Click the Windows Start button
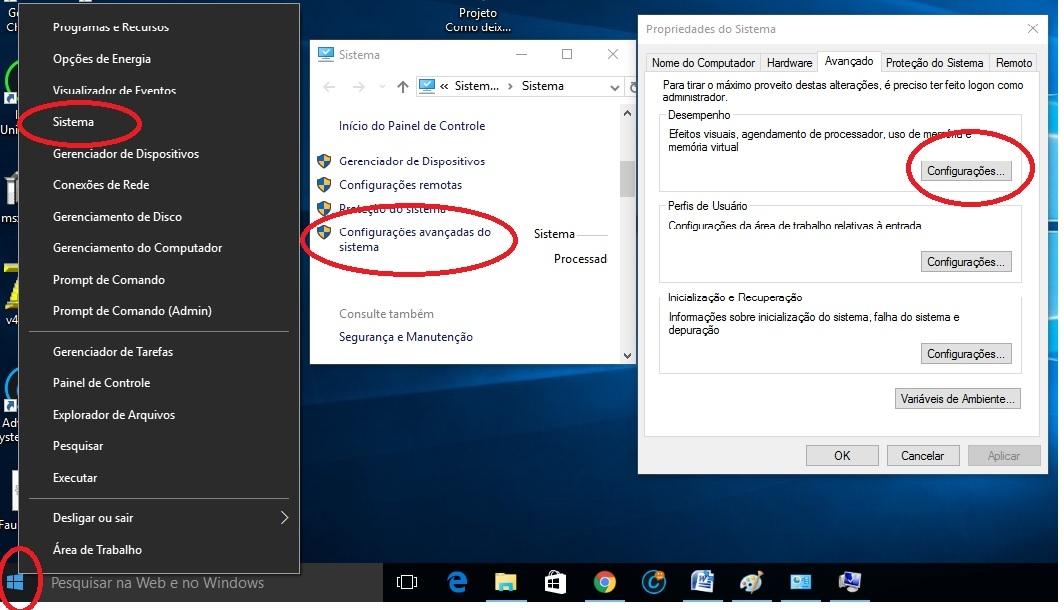 [15, 582]
